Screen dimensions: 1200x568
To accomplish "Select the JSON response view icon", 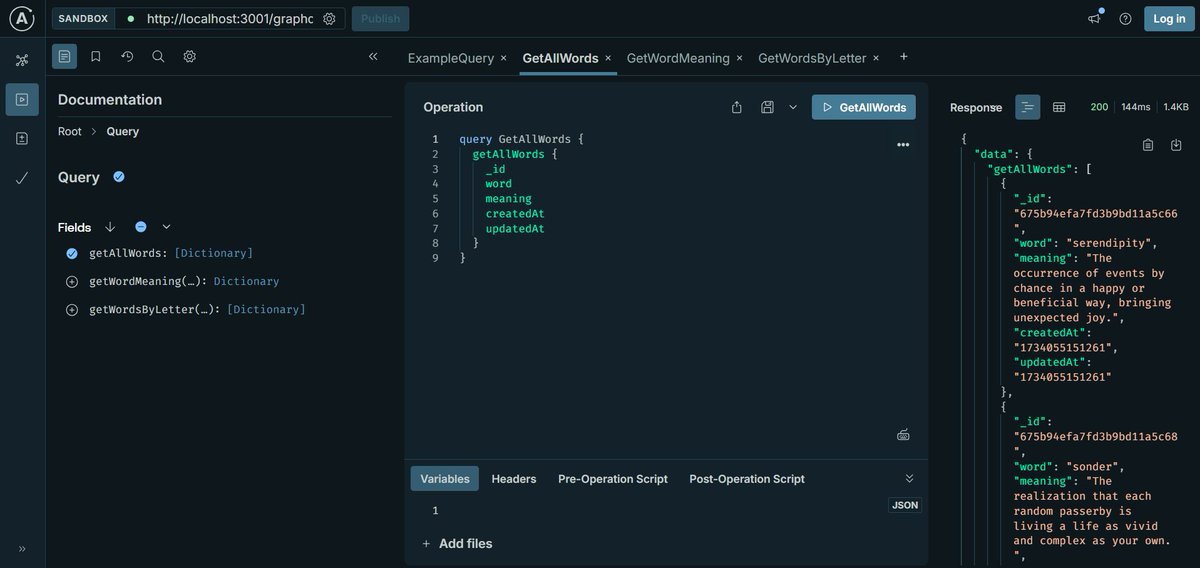I will point(1027,107).
